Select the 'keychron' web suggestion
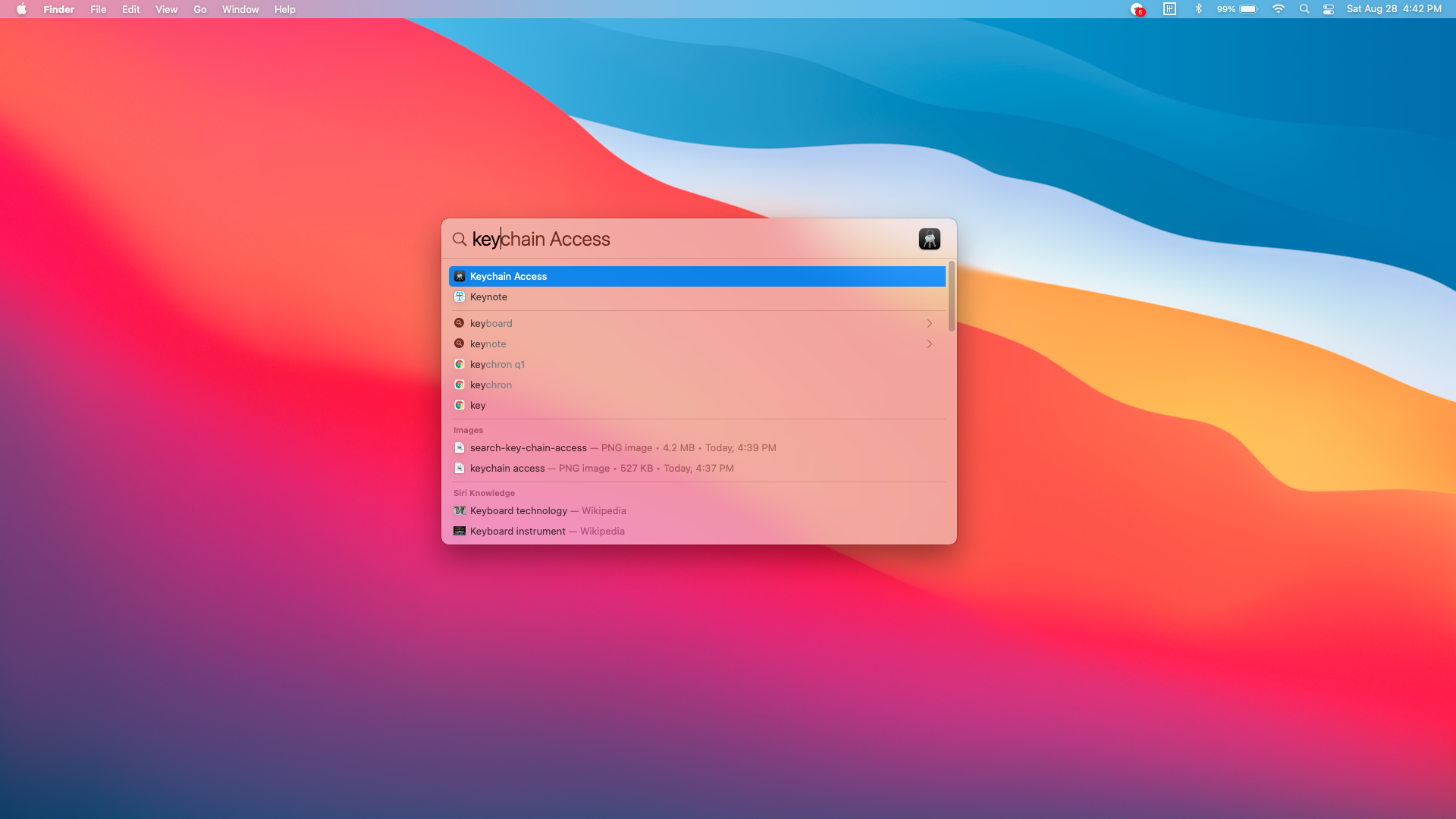 697,384
